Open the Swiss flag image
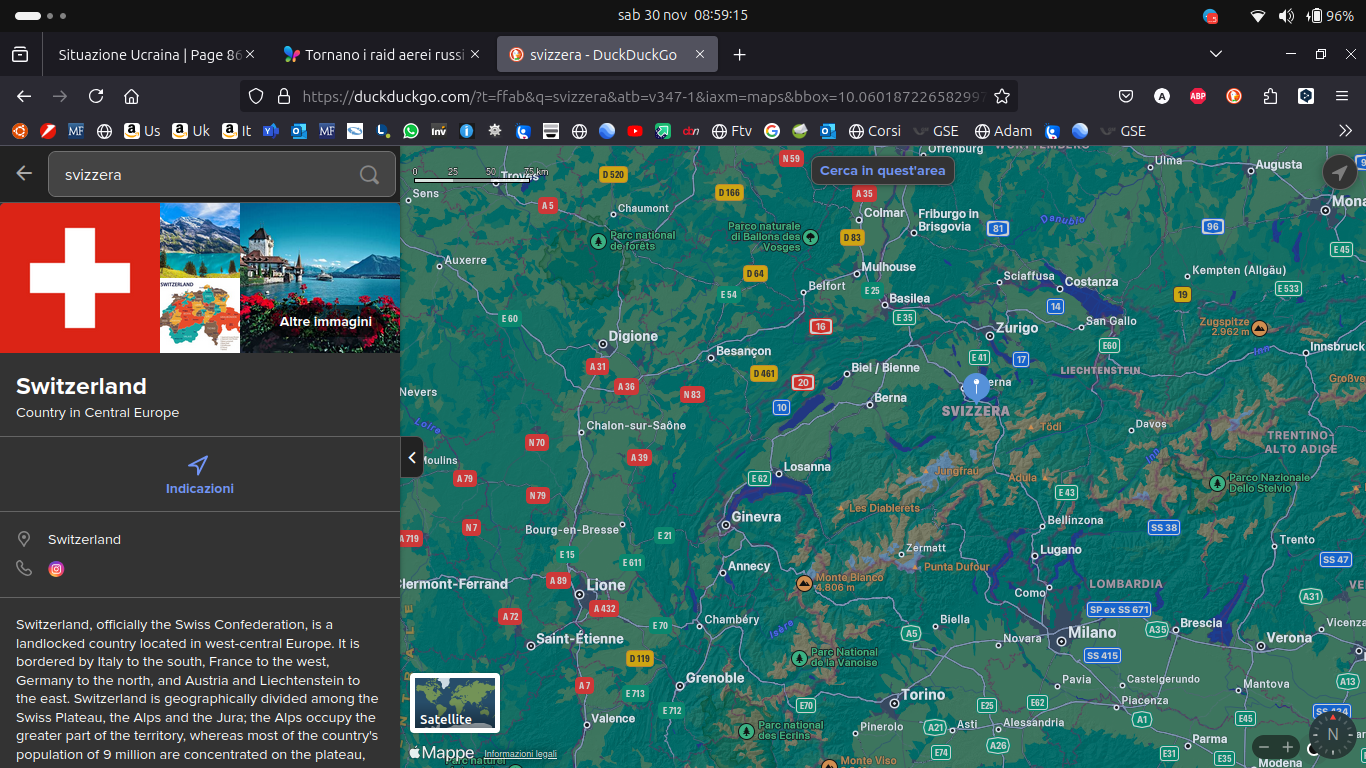The width and height of the screenshot is (1366, 768). pyautogui.click(x=80, y=278)
